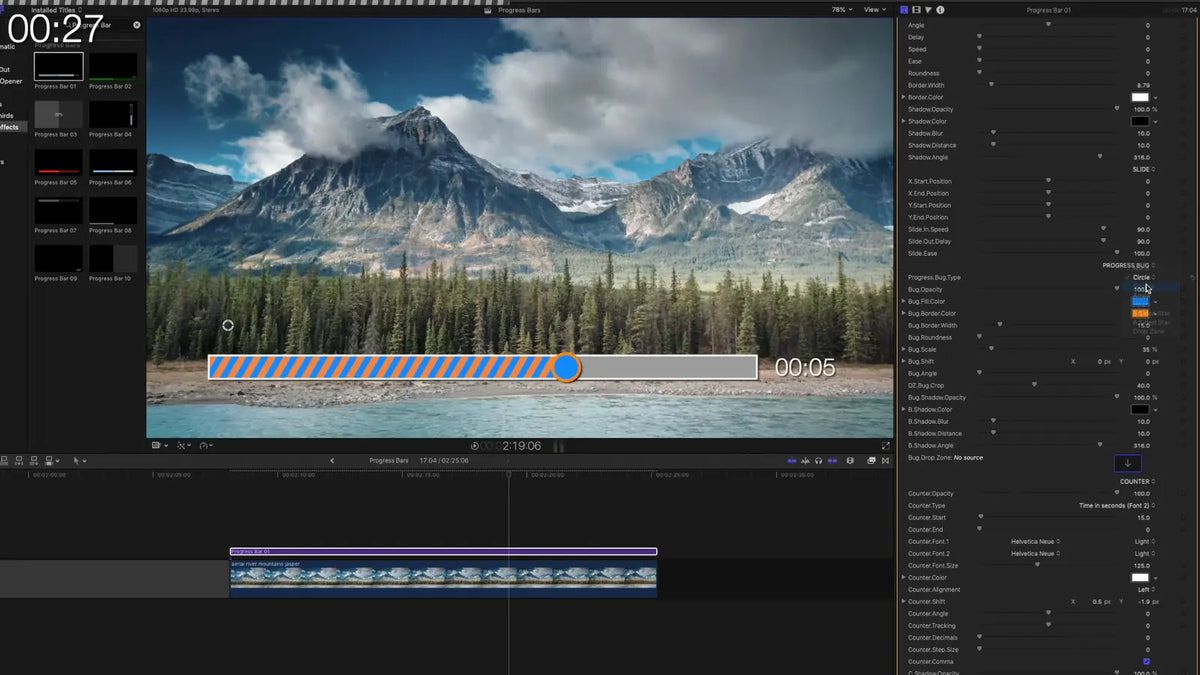Expand B.Shadow.Color disclosure triangle
The image size is (1200, 675).
(x=904, y=409)
